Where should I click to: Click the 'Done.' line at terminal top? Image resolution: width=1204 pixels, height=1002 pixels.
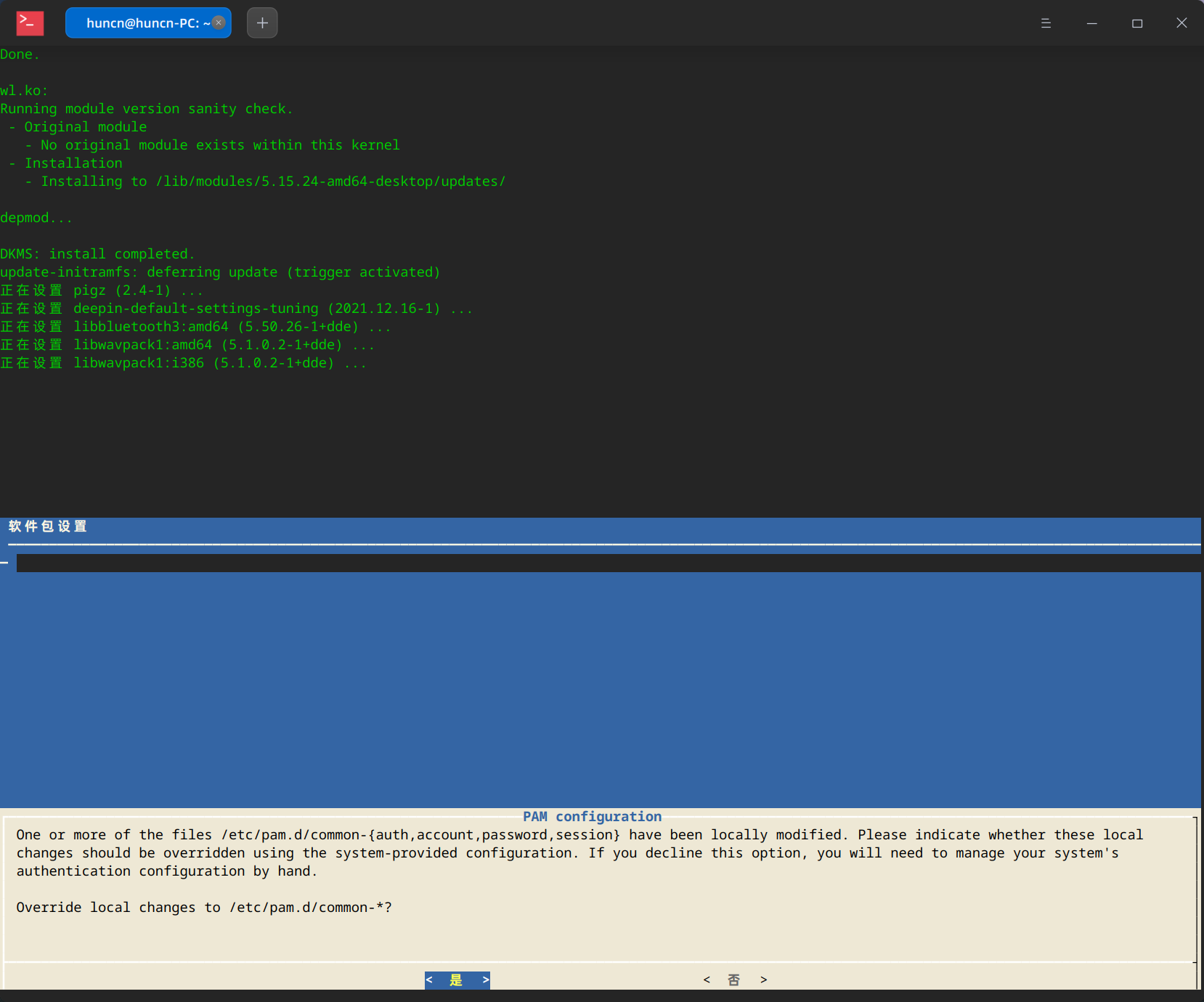[x=20, y=54]
